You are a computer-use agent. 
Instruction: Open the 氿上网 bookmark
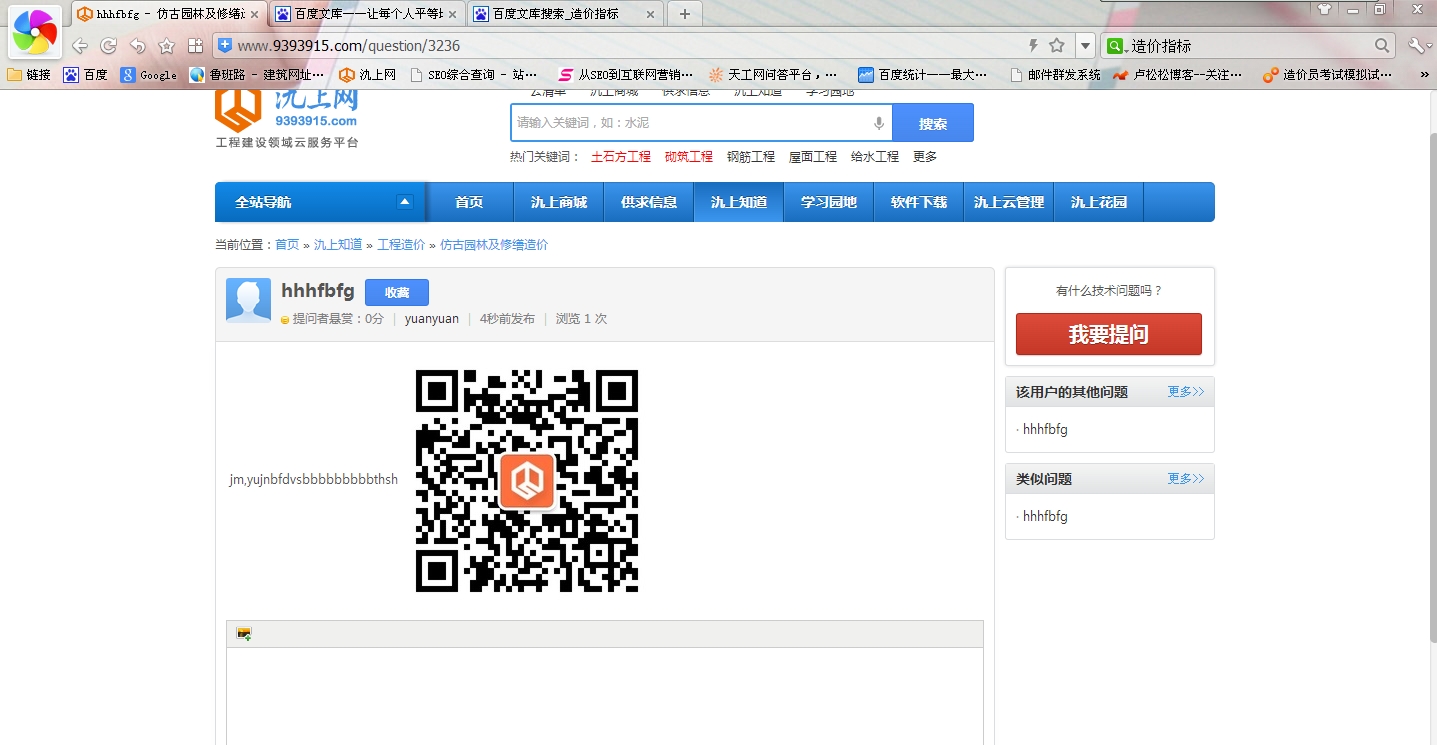[x=367, y=75]
